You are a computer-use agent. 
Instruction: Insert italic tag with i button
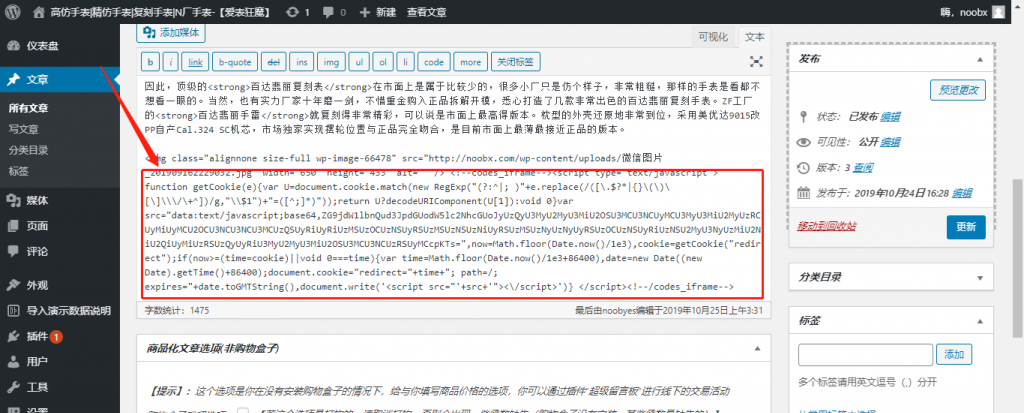[x=170, y=62]
